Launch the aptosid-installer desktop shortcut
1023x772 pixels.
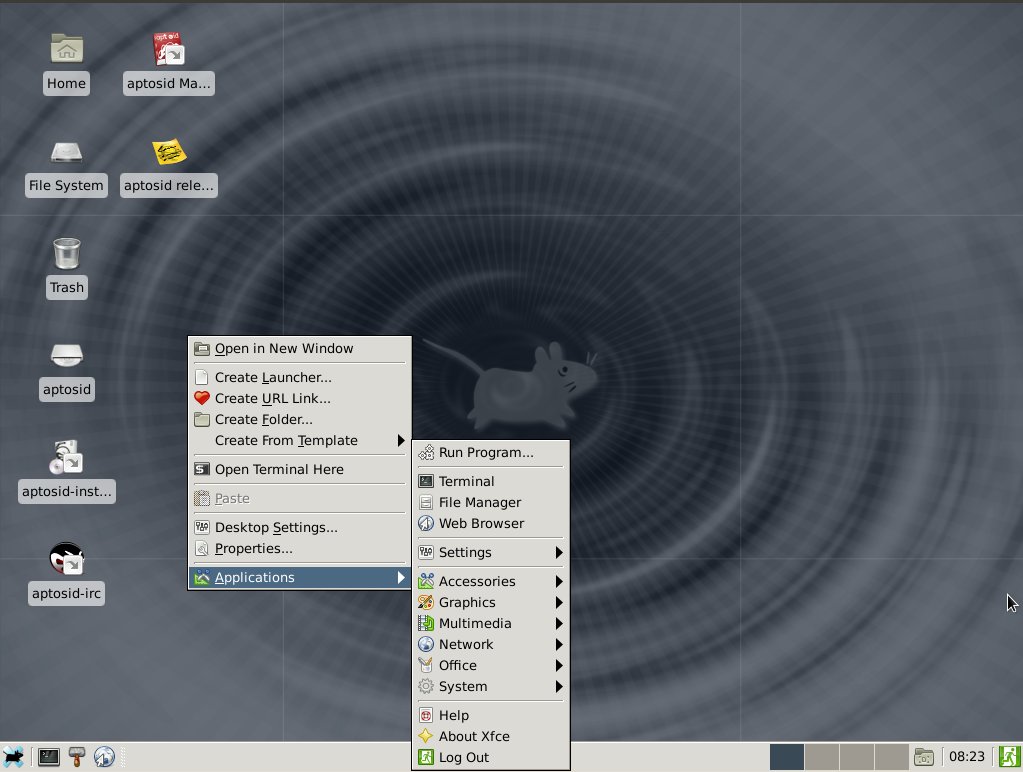(67, 457)
